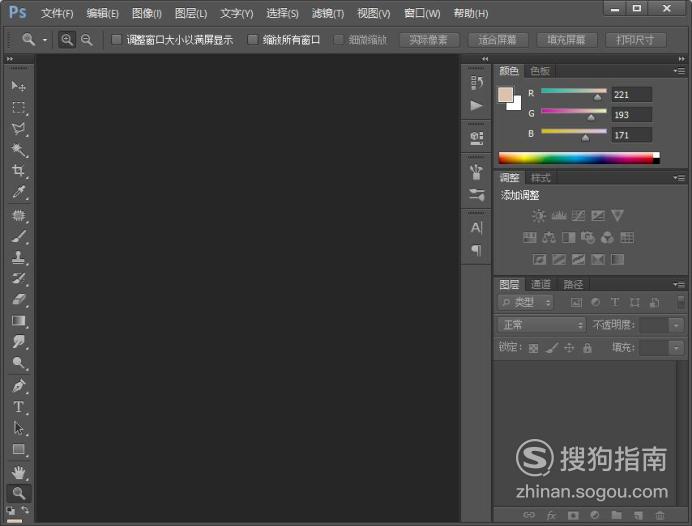The height and width of the screenshot is (526, 692).
Task: Add a Levels adjustment
Action: click(559, 215)
